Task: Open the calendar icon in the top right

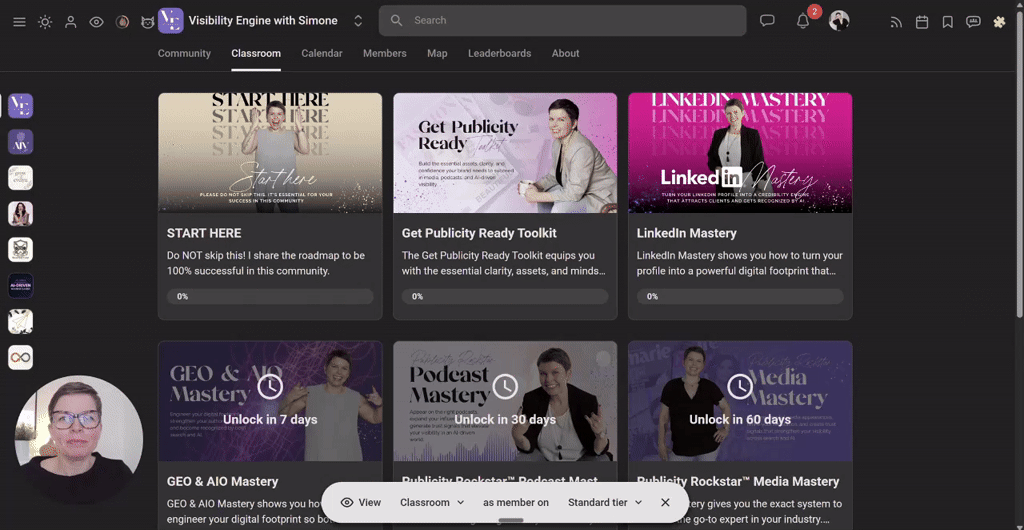Action: [922, 22]
